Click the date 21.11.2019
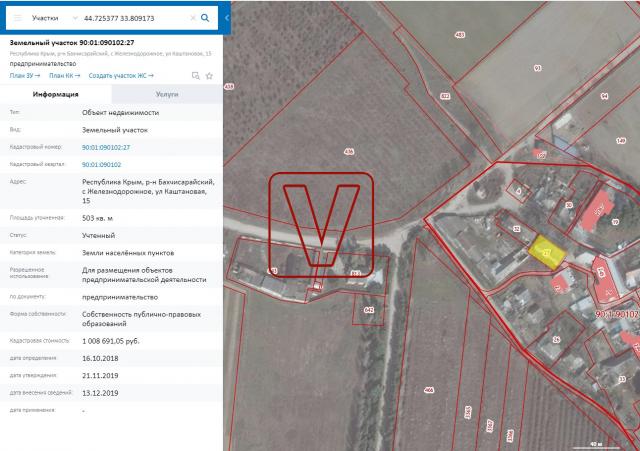 coord(100,375)
